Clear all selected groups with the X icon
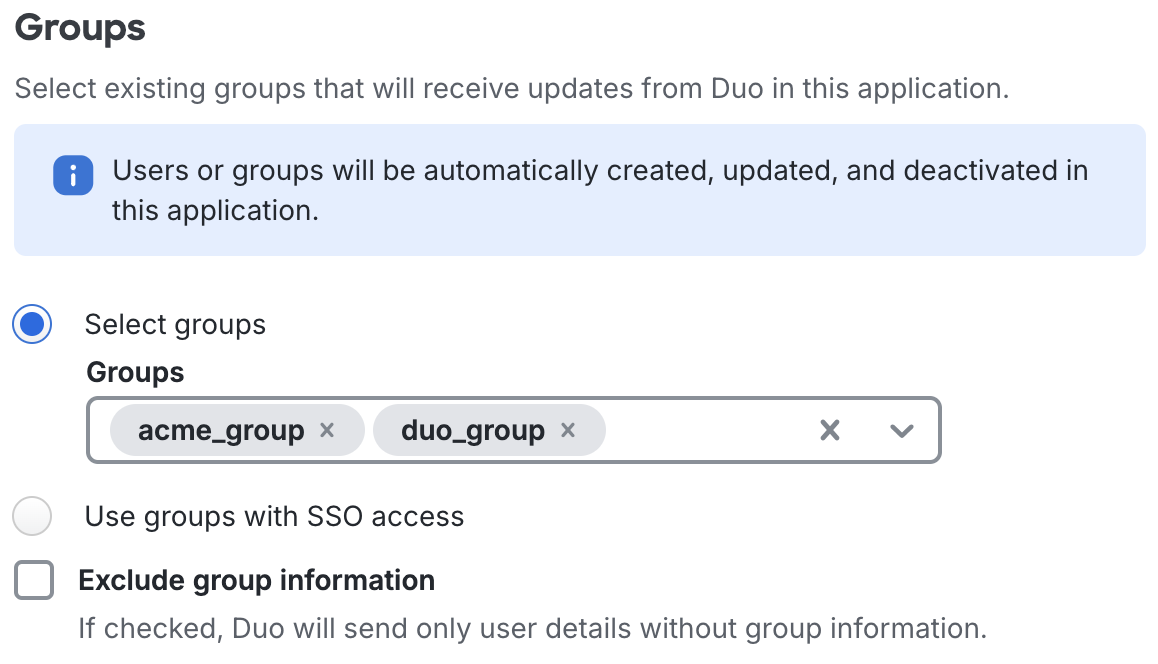 click(829, 430)
